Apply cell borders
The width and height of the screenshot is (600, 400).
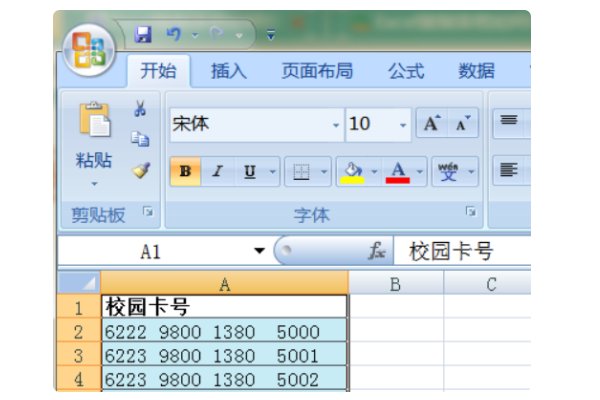[x=301, y=171]
